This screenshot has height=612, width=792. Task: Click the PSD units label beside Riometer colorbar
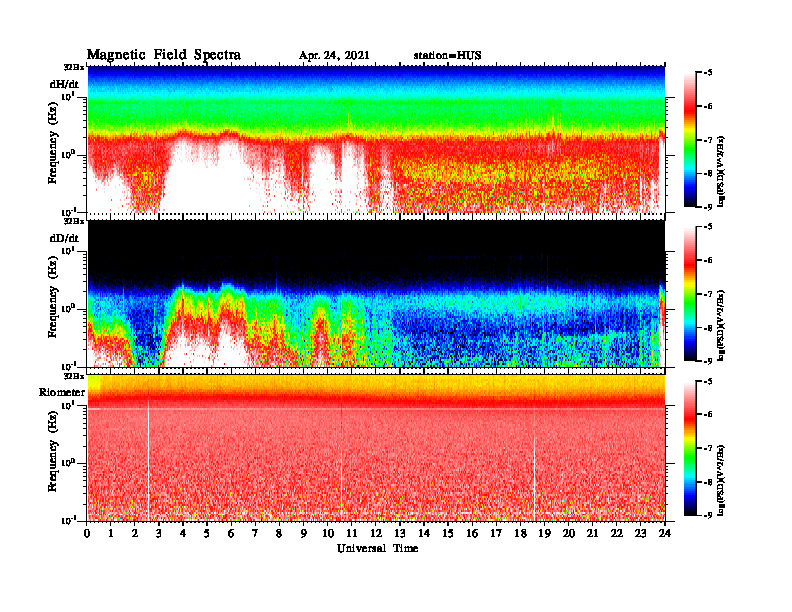click(x=721, y=480)
